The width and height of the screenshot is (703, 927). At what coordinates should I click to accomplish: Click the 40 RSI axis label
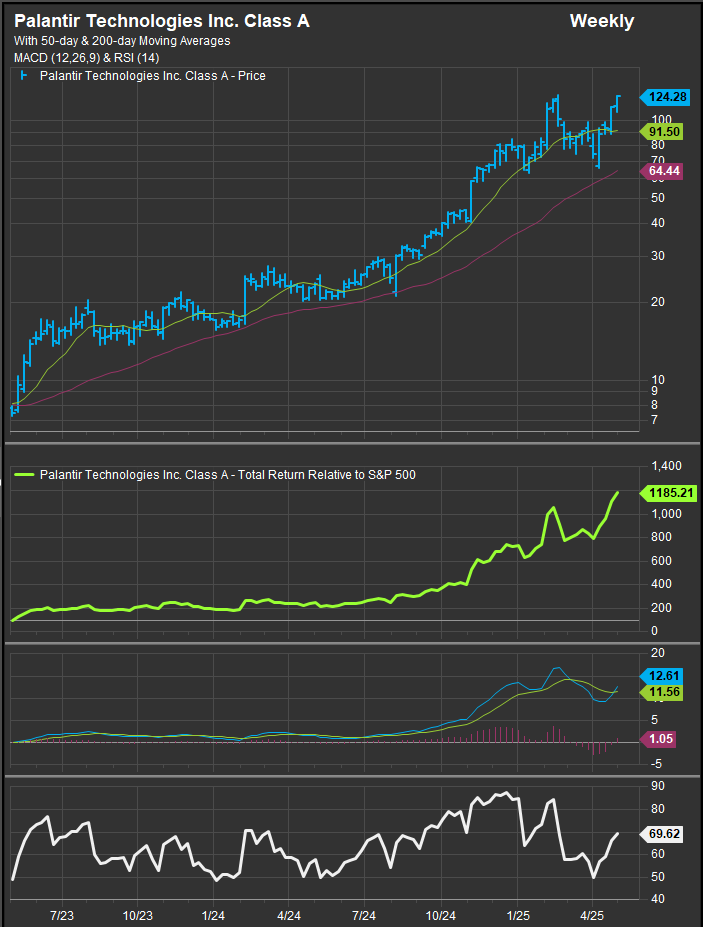[657, 899]
